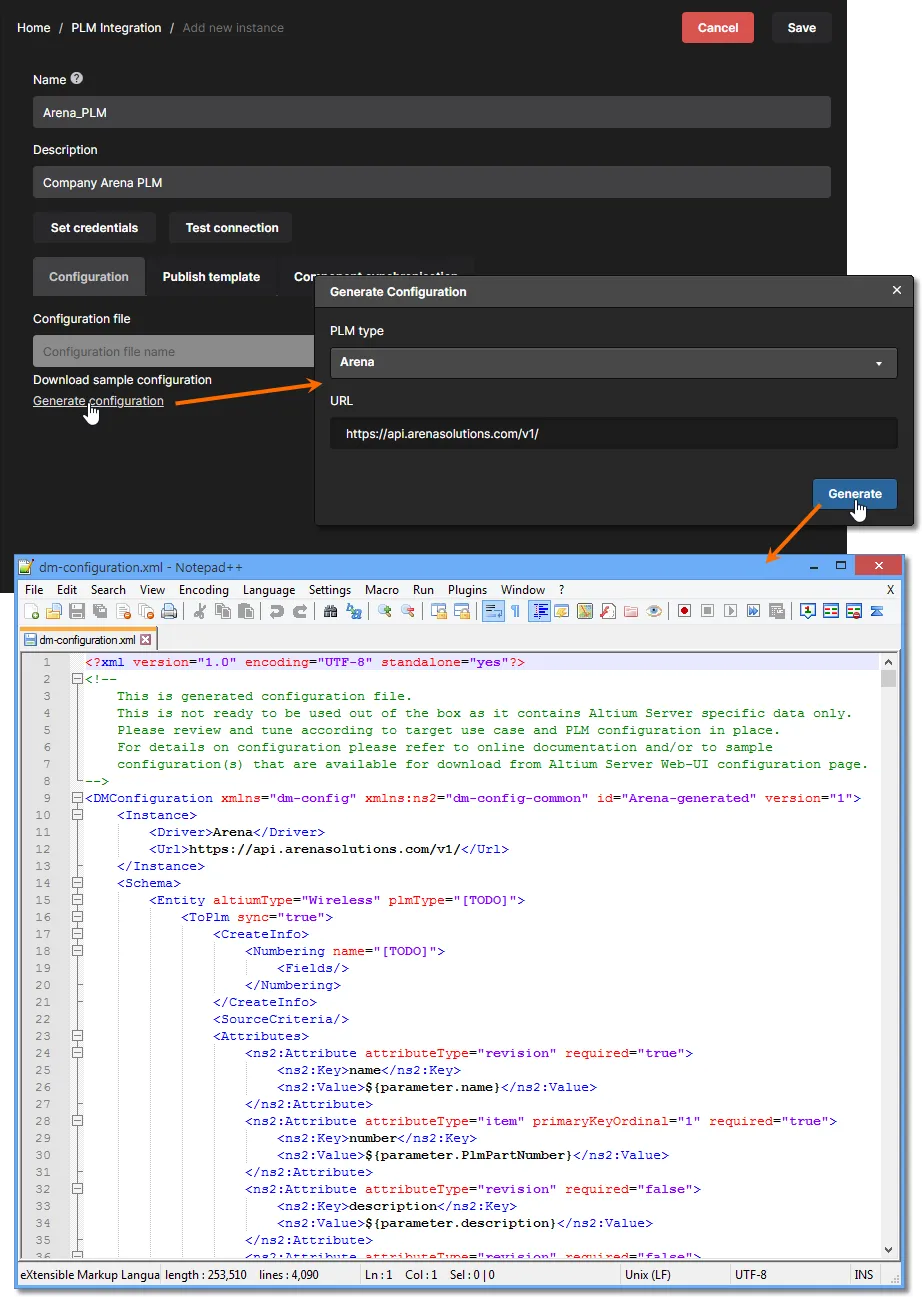Click the Test connection button

232,228
